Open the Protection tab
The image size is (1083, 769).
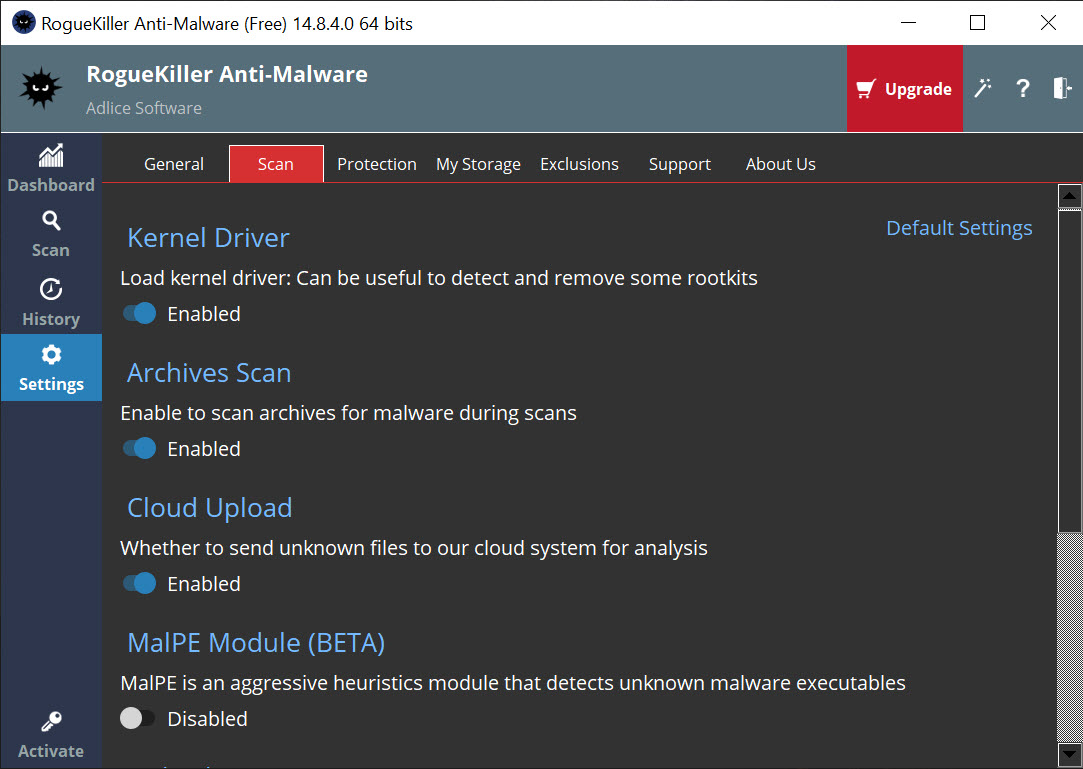coord(377,165)
